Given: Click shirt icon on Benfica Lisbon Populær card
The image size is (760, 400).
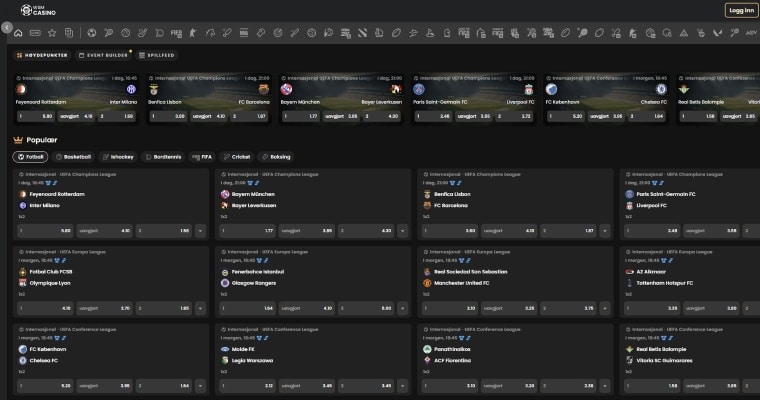Looking at the screenshot, I should 453,183.
